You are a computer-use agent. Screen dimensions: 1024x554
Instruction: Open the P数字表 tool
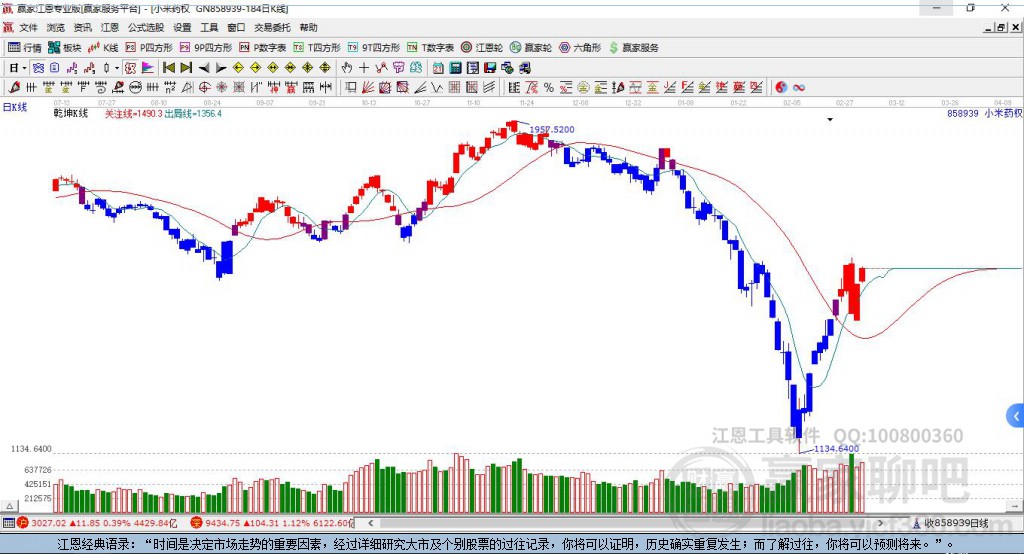(x=263, y=48)
